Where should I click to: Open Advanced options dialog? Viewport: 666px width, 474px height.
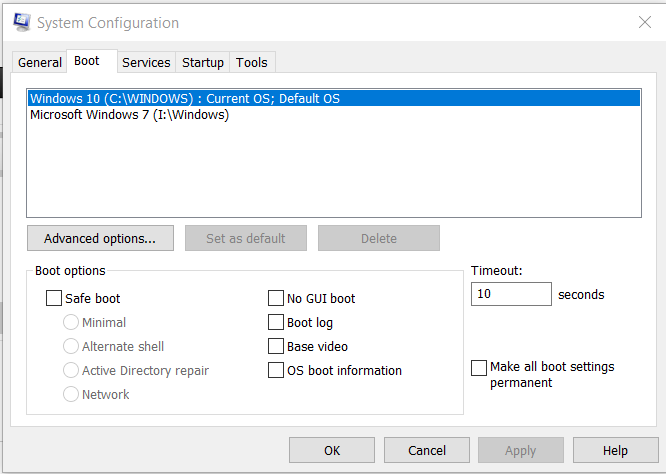click(100, 238)
